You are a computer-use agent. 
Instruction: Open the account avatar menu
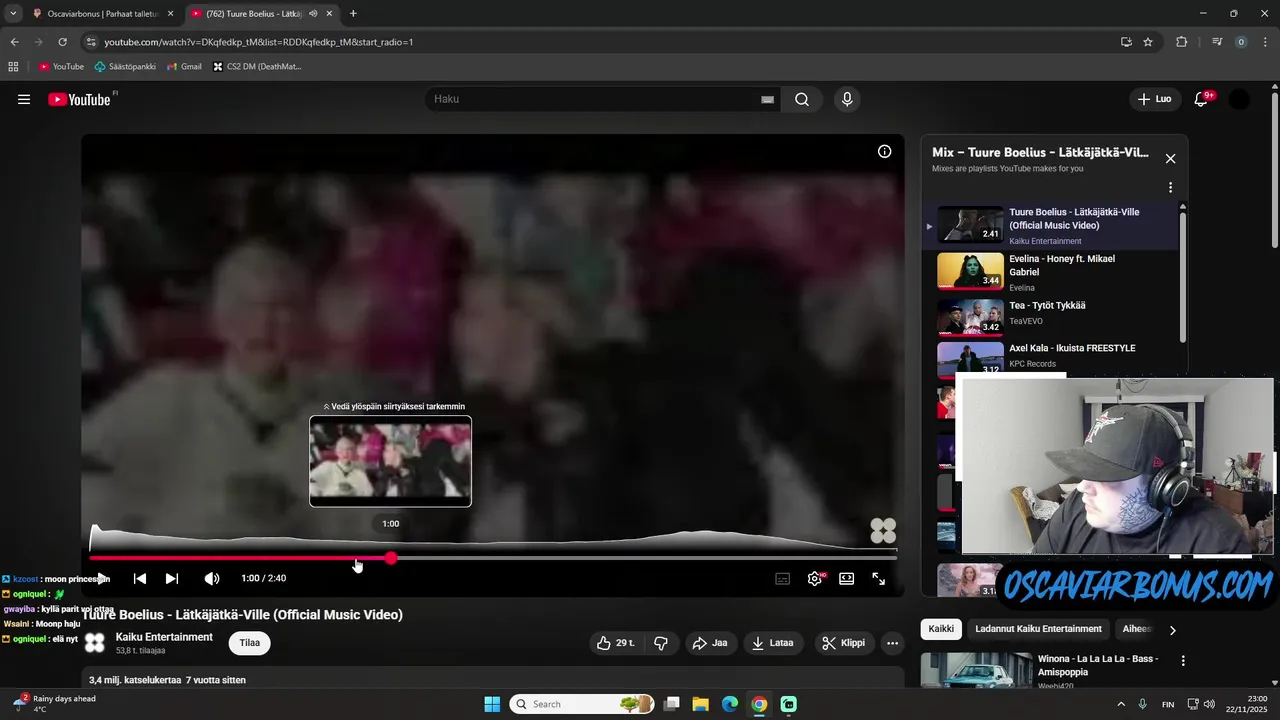pyautogui.click(x=1239, y=99)
